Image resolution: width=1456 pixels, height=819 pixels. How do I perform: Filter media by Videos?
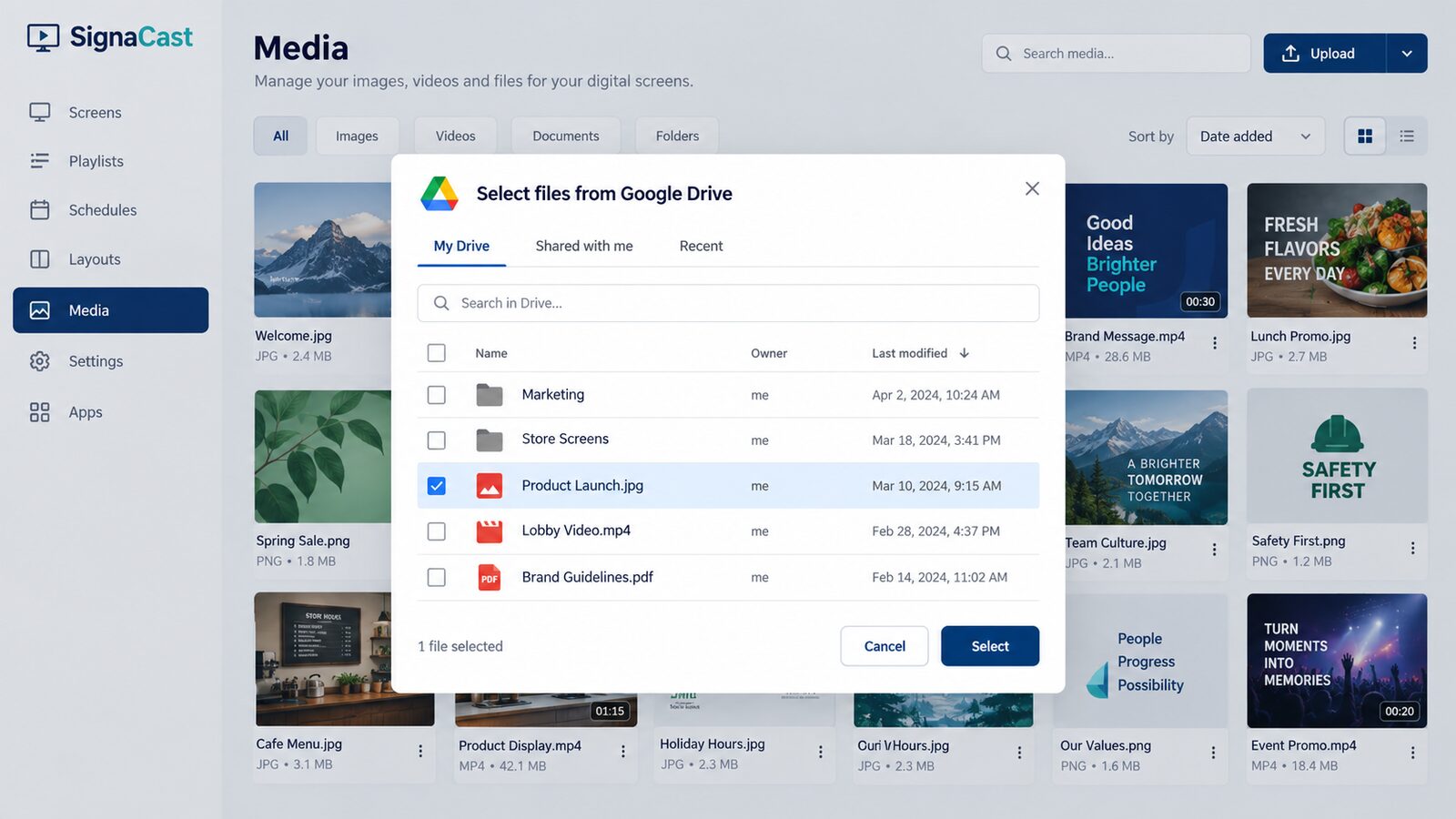point(455,136)
